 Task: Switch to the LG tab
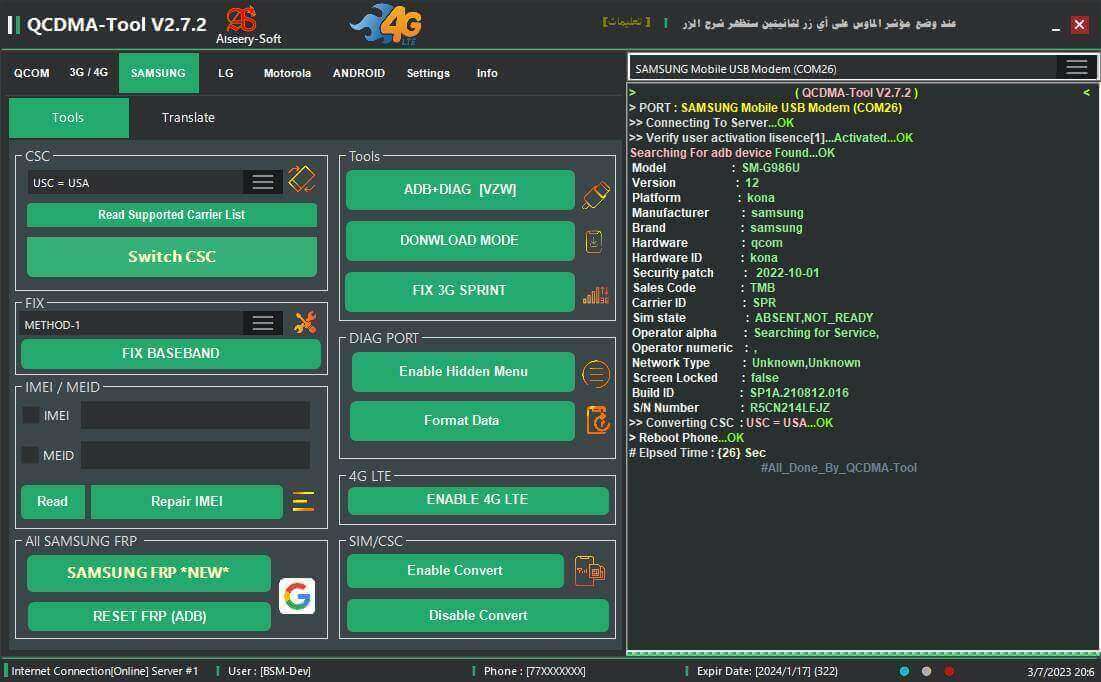click(225, 73)
